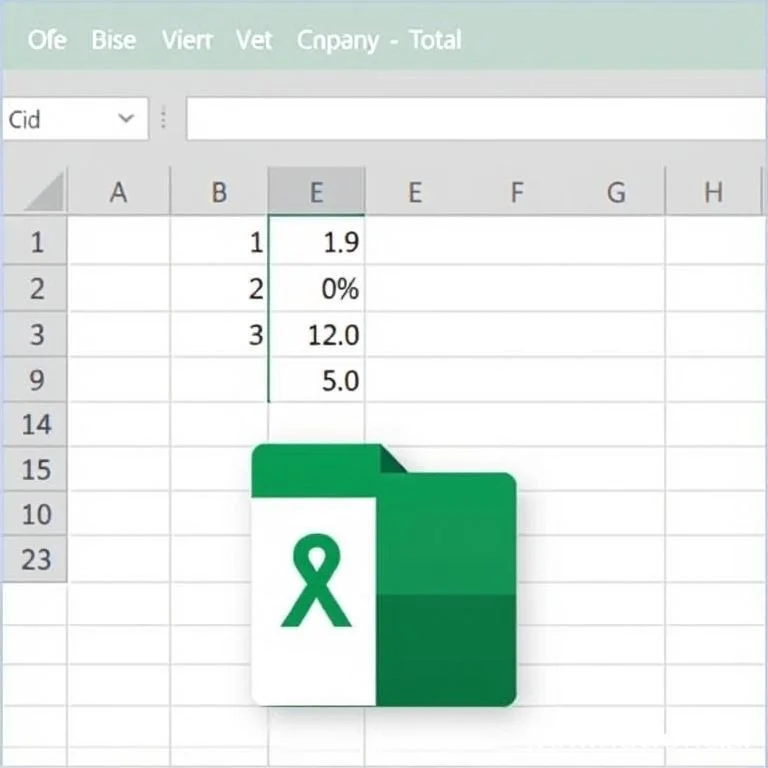Viewport: 768px width, 768px height.
Task: Select column B header
Action: coord(219,192)
